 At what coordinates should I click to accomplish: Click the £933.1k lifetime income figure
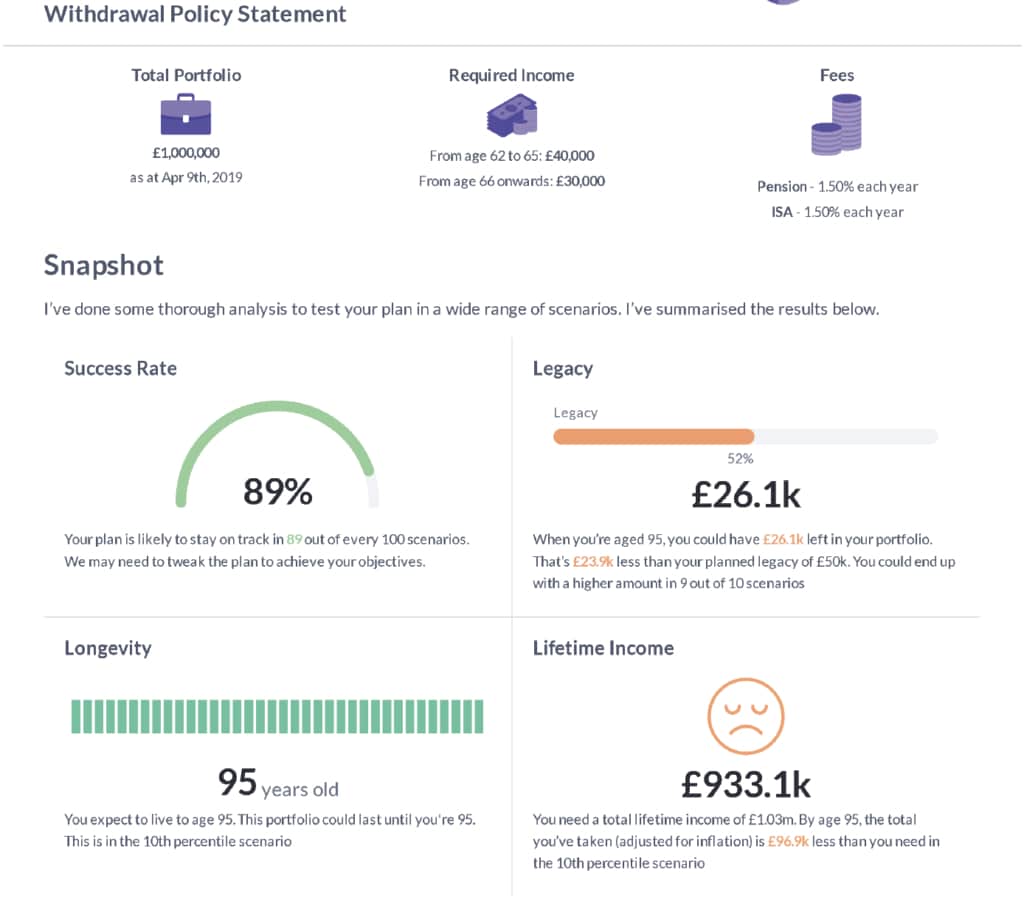(746, 784)
